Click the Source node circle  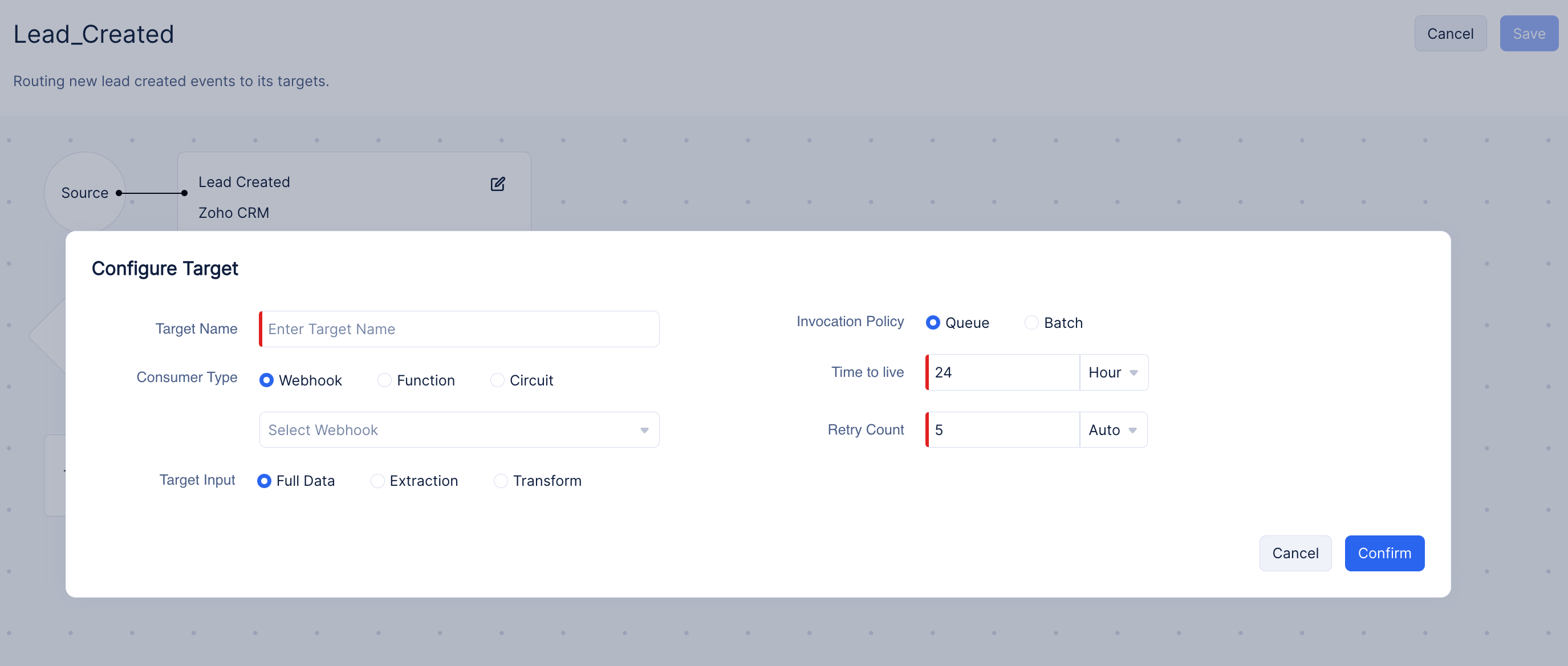coord(84,192)
